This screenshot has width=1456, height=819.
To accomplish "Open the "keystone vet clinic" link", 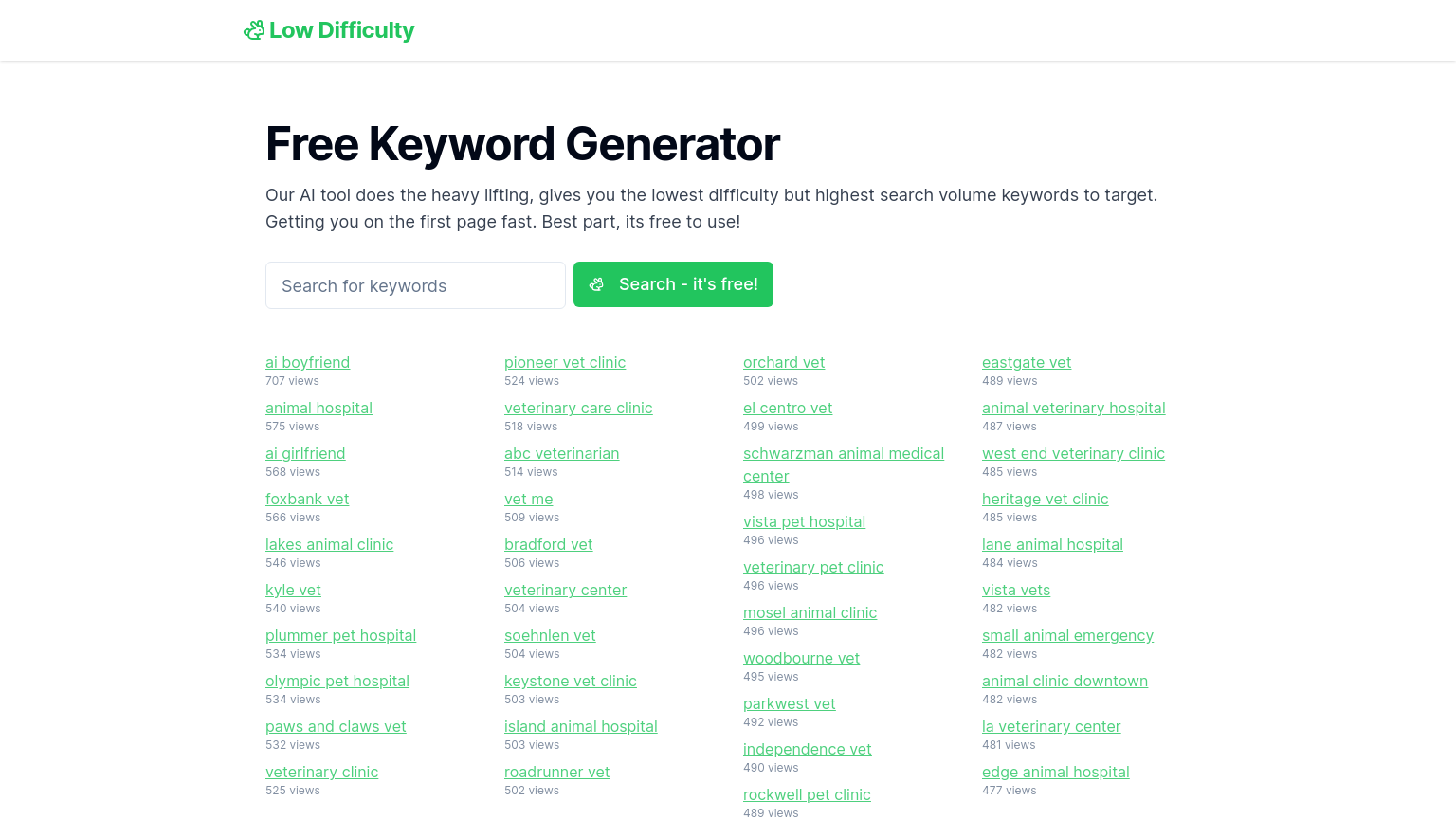I will click(x=570, y=681).
